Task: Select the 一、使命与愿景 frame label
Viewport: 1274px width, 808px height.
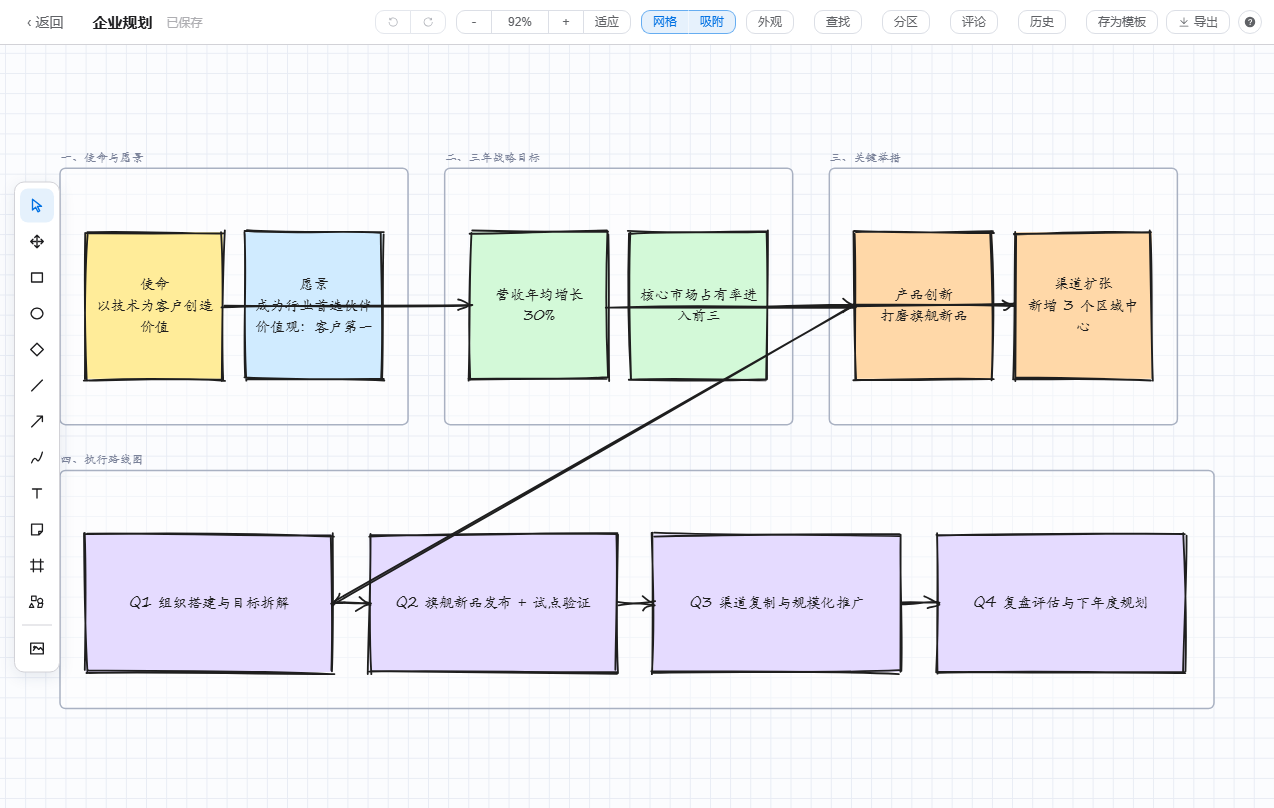Action: click(102, 157)
